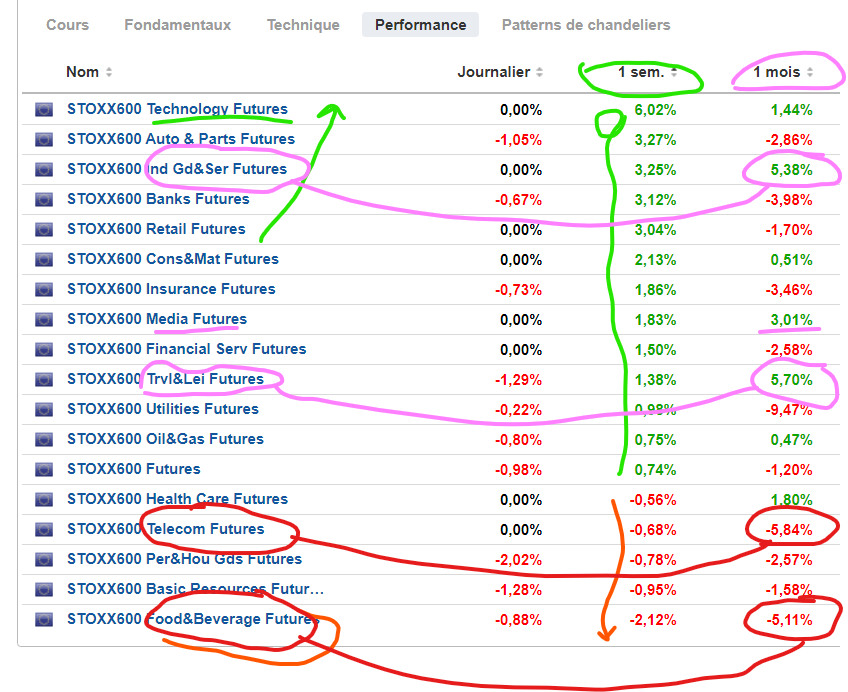The height and width of the screenshot is (692, 848).
Task: Click EU flag icon beside plain STOXX600 Futures
Action: click(x=44, y=470)
